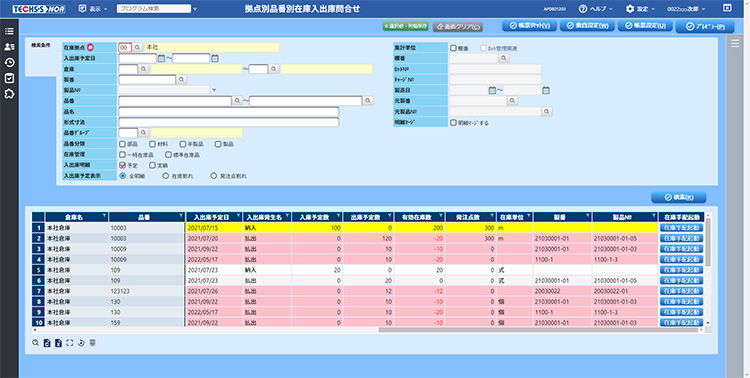Click the green 選択値・列幅保存 button
The width and height of the screenshot is (750, 378).
coord(405,27)
